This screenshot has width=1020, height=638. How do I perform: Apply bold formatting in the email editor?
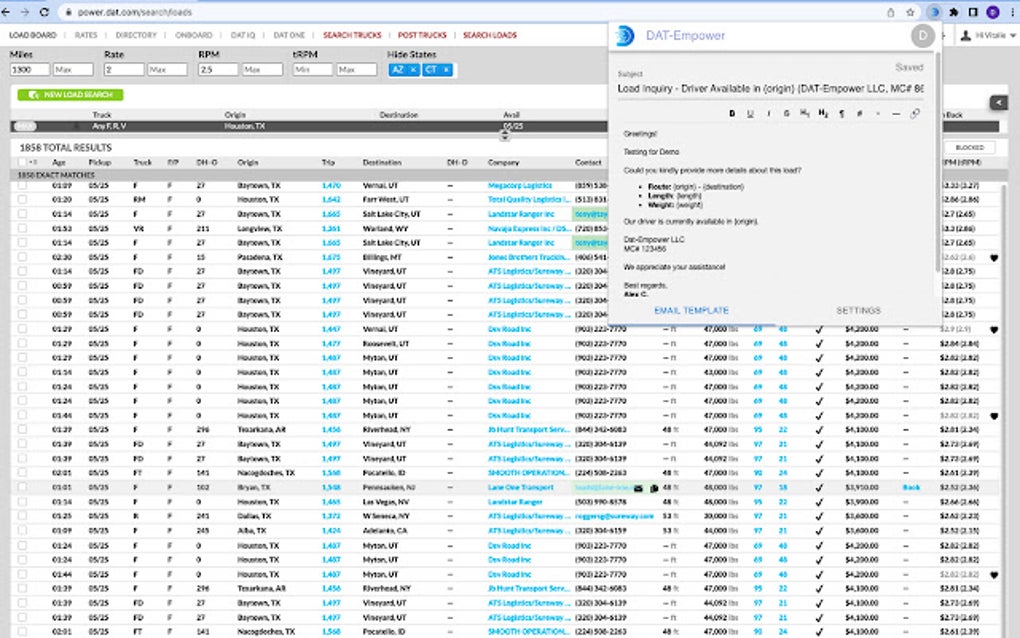coord(731,114)
